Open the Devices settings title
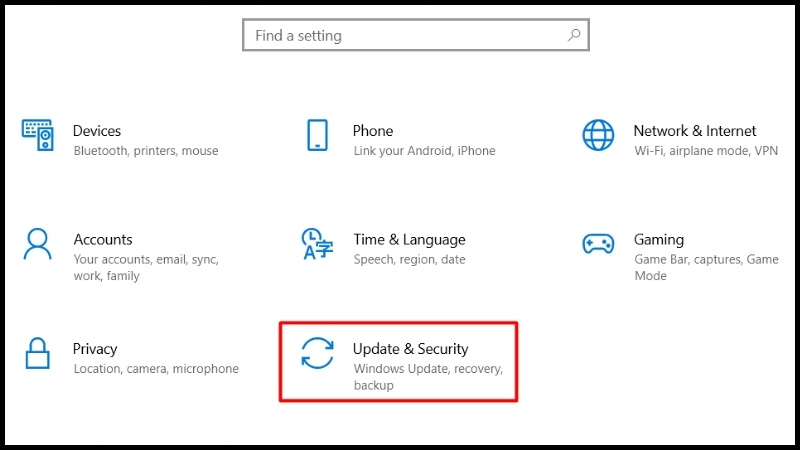This screenshot has width=800, height=450. point(97,131)
